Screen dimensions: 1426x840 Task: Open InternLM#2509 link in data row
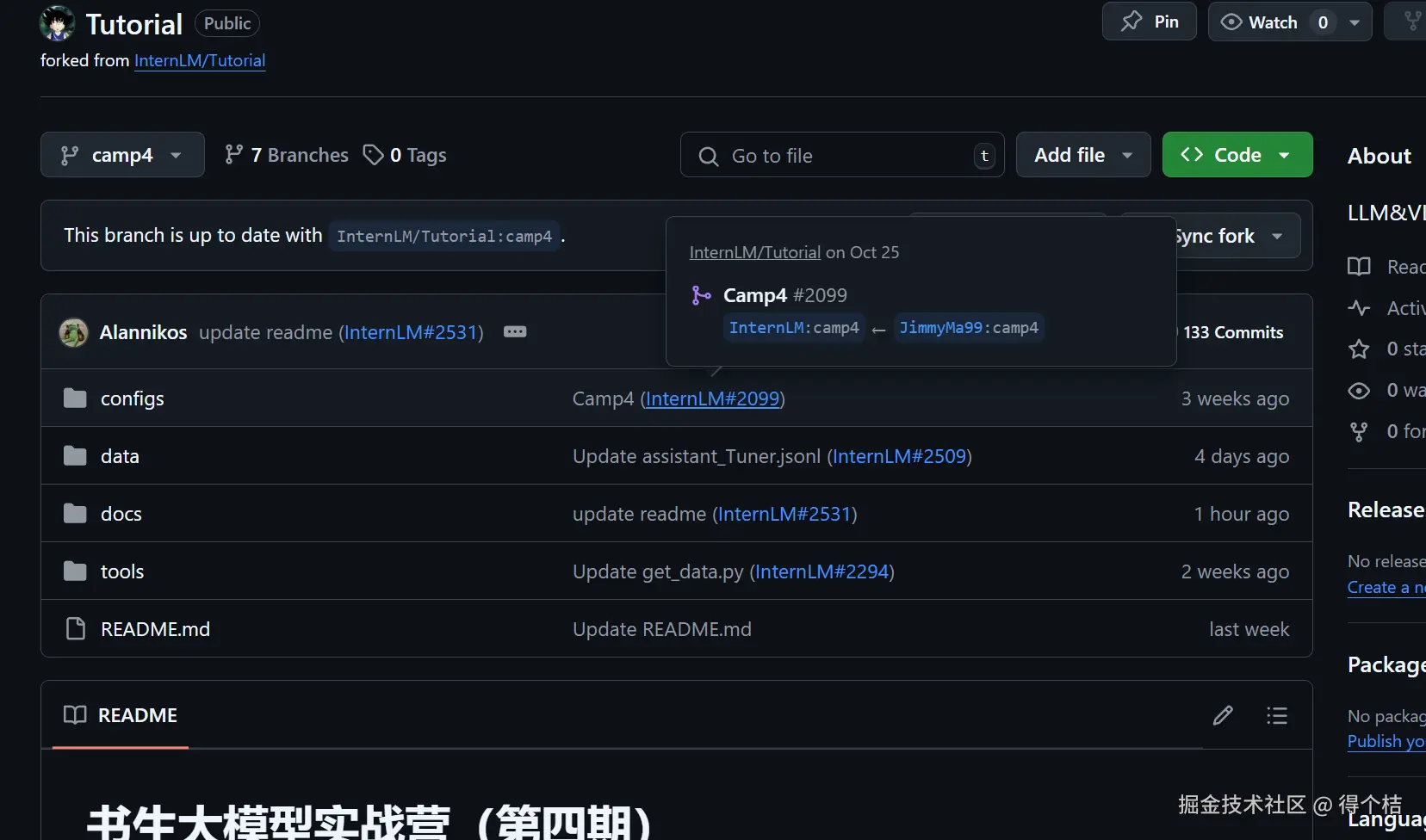899,456
